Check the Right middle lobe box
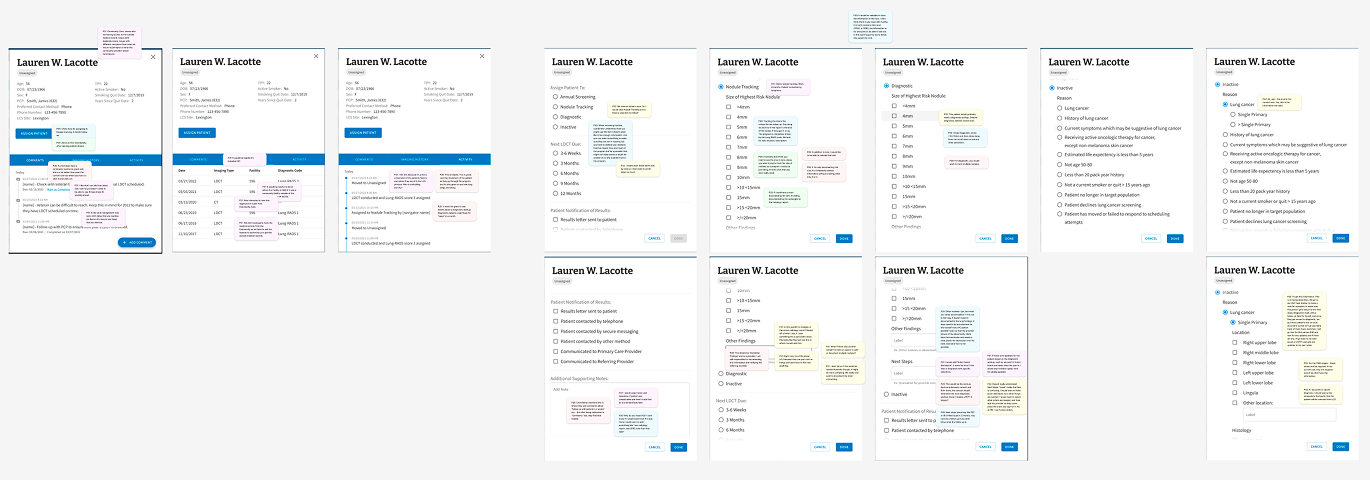This screenshot has height=480, width=1370. [1235, 352]
